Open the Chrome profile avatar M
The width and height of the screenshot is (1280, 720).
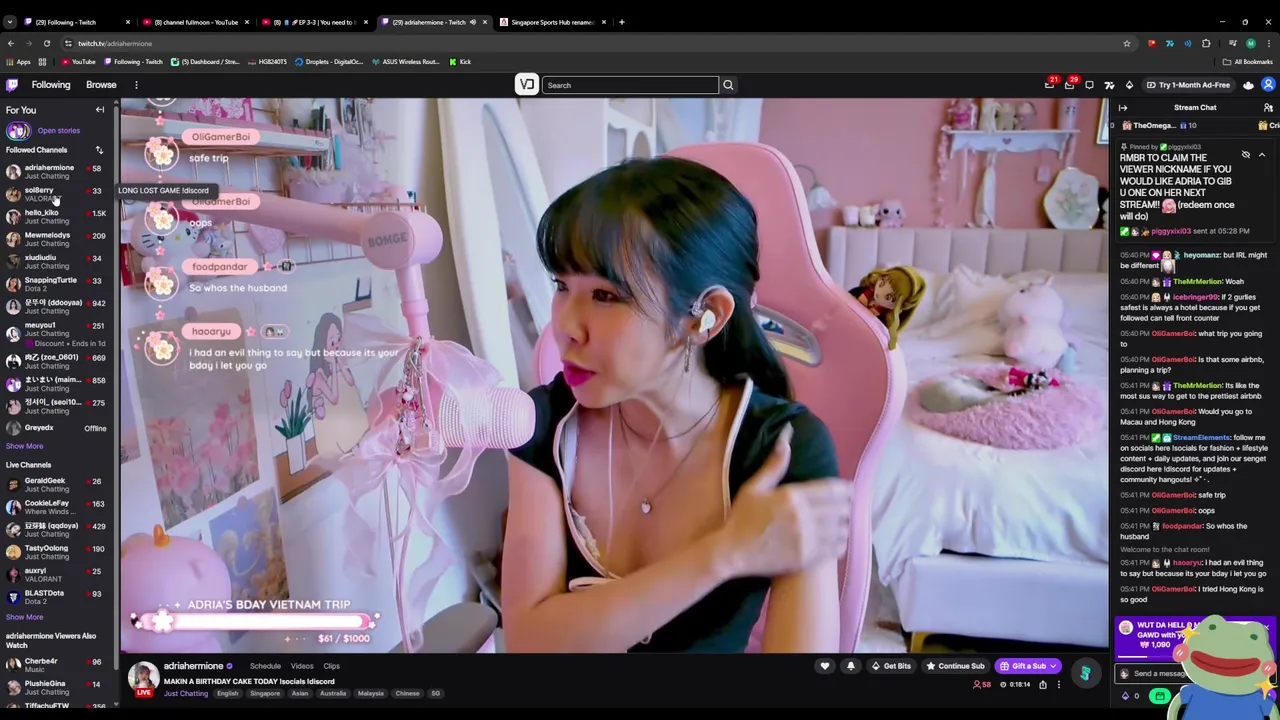click(1250, 43)
